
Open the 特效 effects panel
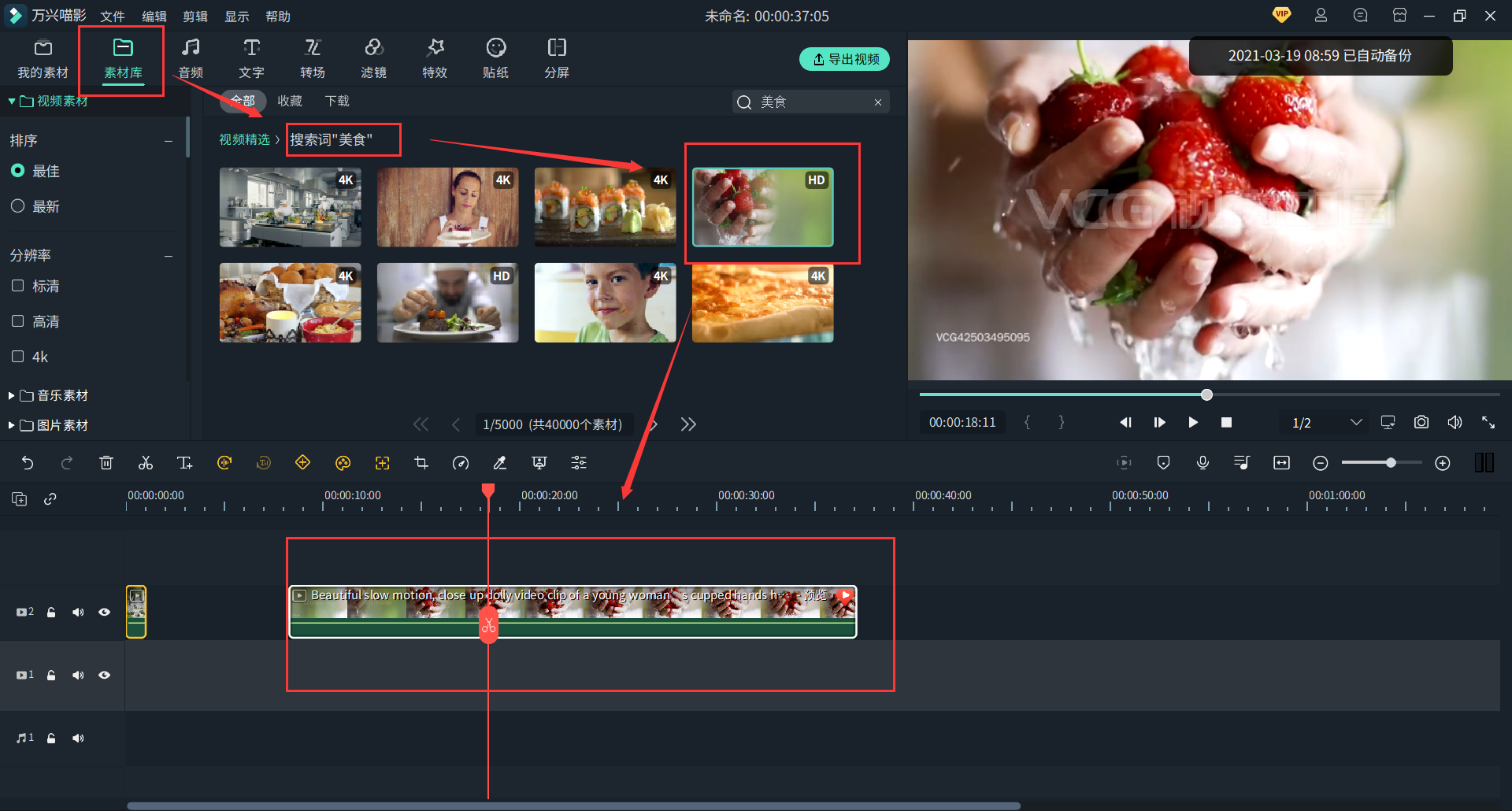[x=435, y=58]
